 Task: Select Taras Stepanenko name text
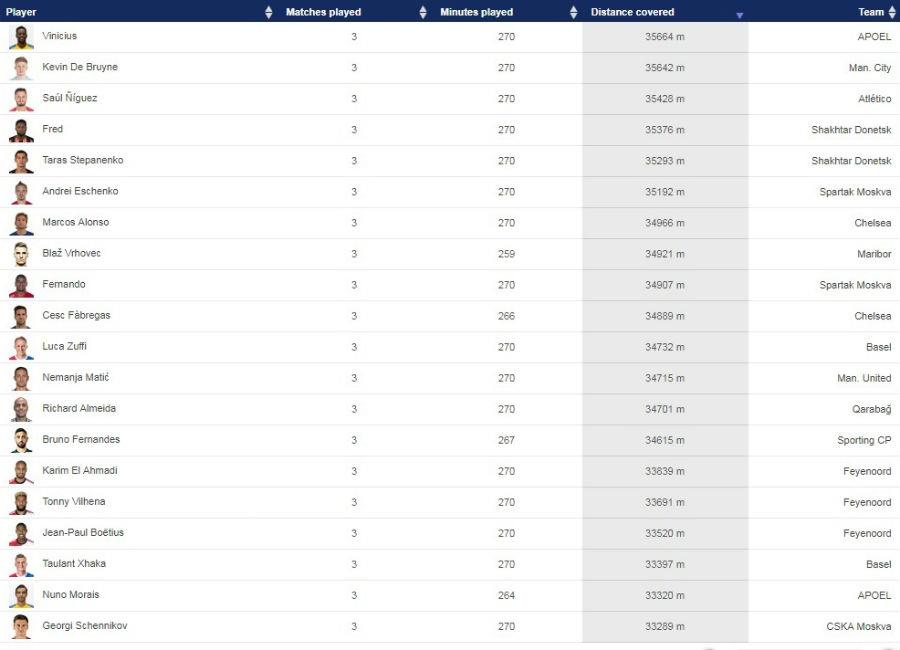(x=83, y=160)
